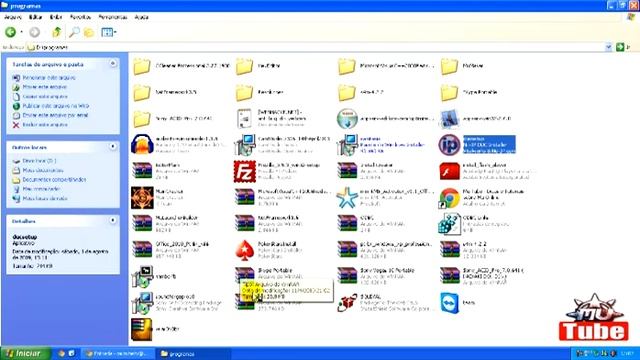Click the programas taskbar window button

pyautogui.click(x=194, y=354)
